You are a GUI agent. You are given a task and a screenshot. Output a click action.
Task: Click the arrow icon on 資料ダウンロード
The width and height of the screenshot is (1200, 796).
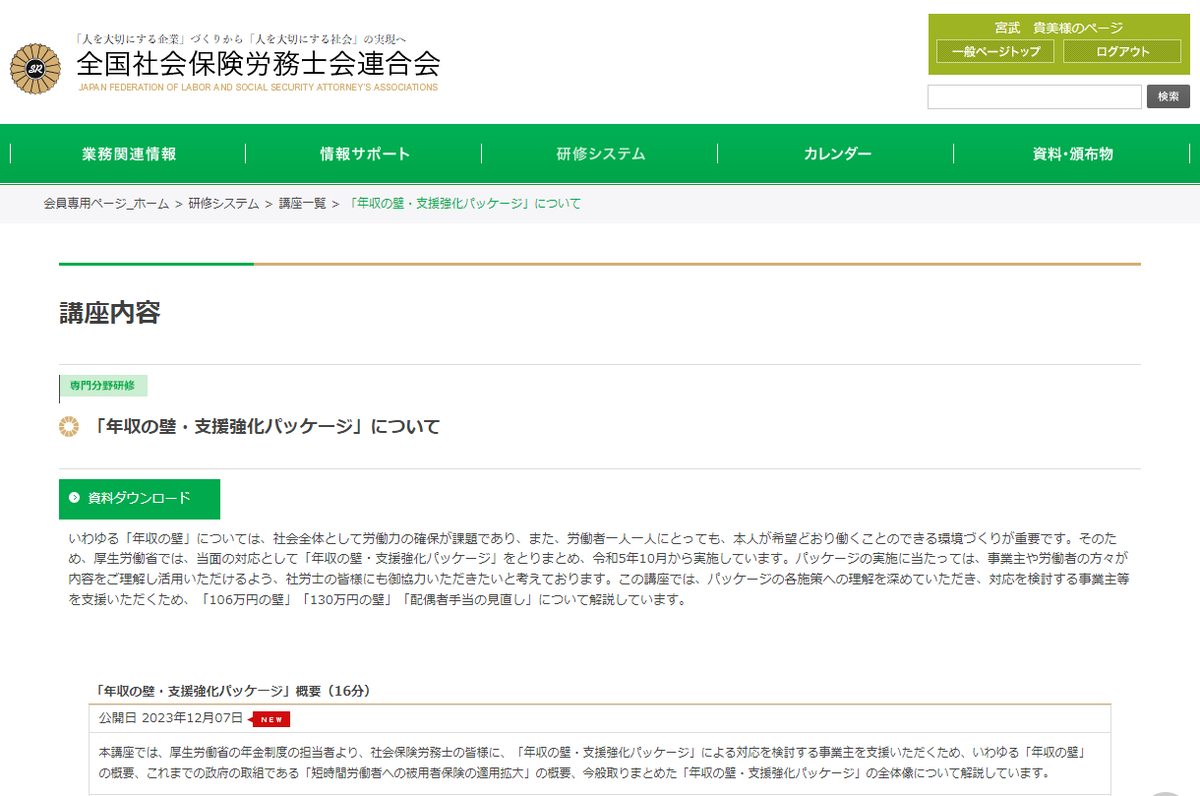click(74, 498)
